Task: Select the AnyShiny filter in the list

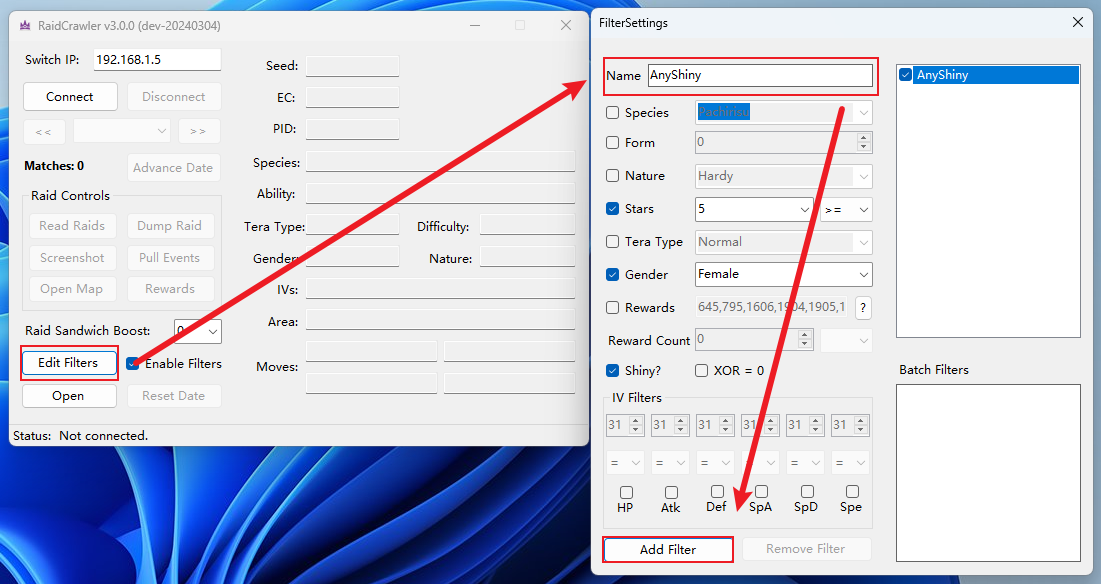Action: [x=942, y=75]
